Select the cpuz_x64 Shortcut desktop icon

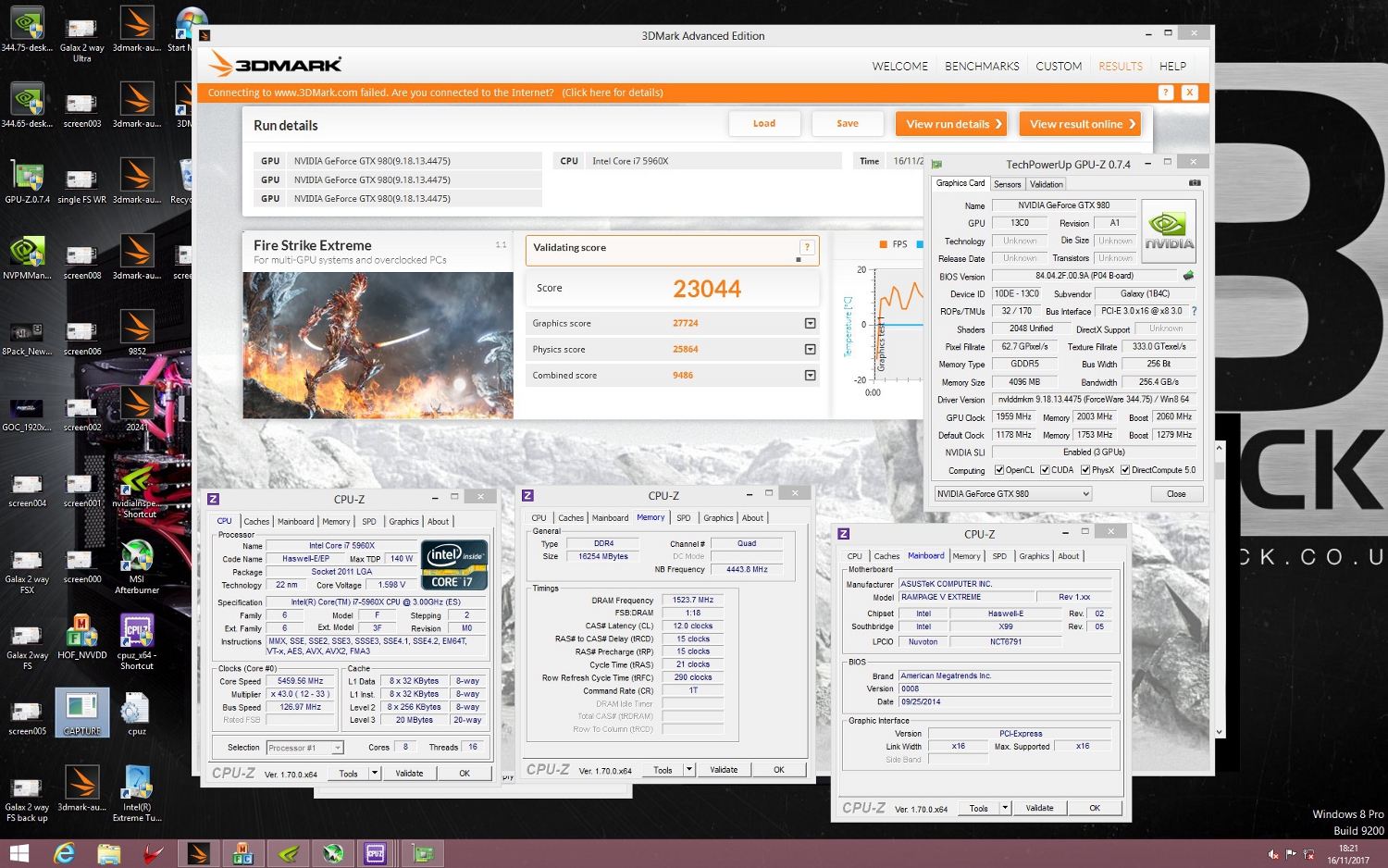point(137,641)
